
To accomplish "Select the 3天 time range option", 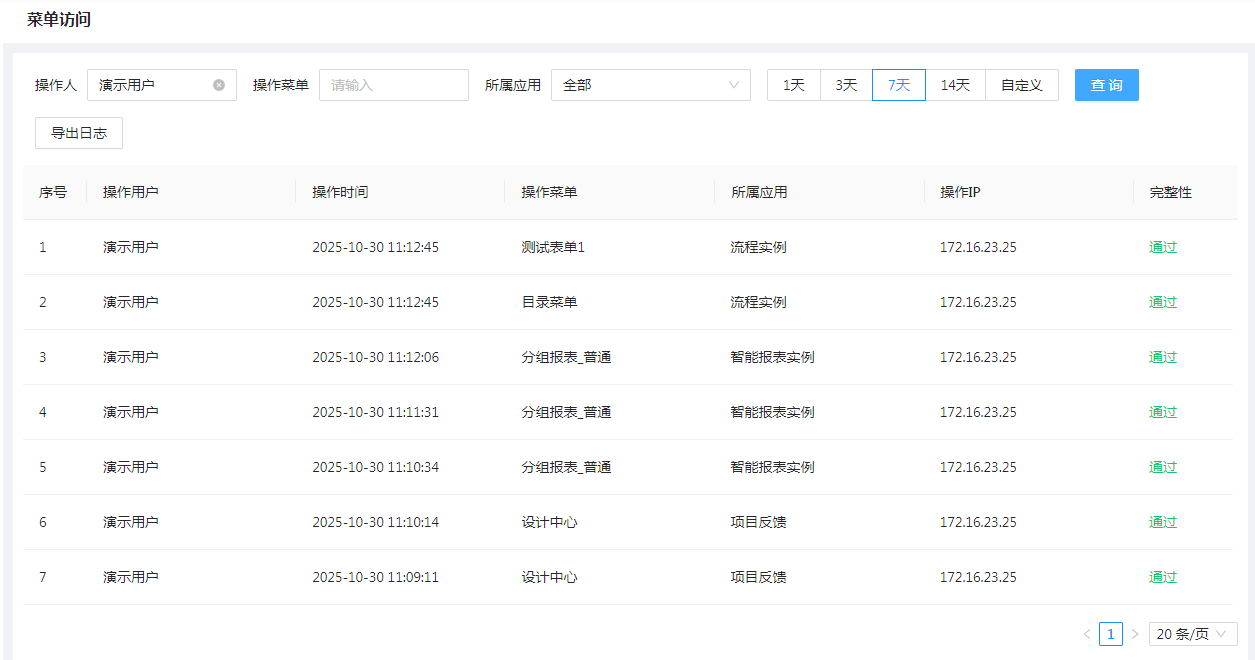I will point(846,85).
